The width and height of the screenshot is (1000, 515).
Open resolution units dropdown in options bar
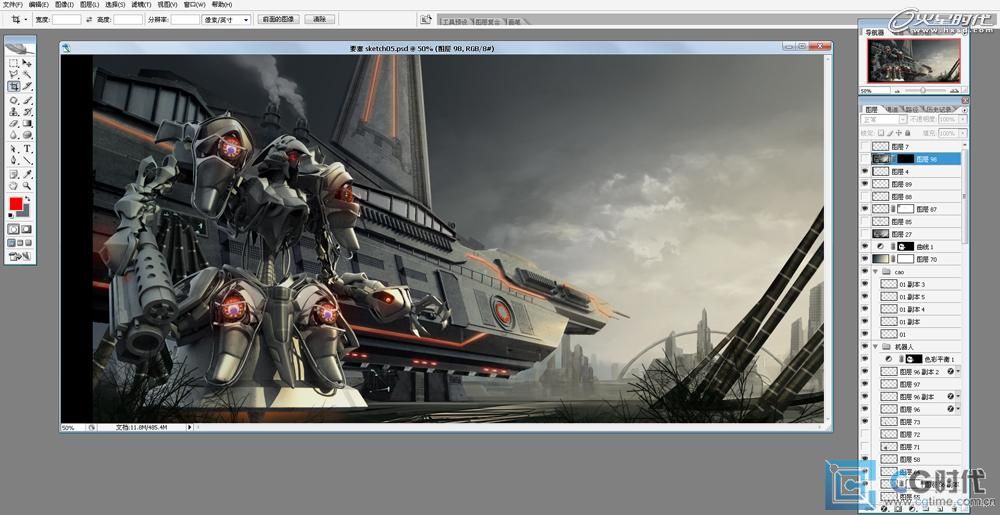coord(226,20)
